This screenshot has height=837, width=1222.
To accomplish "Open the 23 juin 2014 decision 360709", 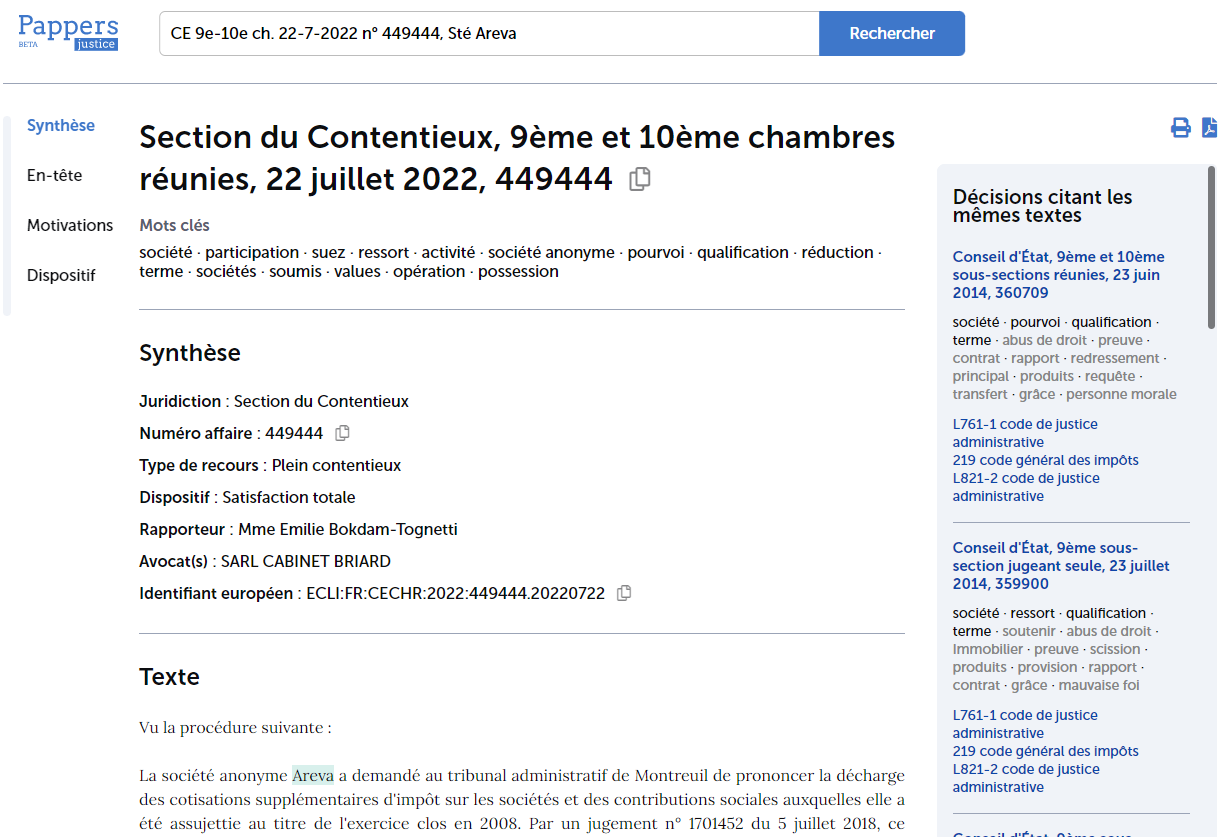I will 1058,275.
